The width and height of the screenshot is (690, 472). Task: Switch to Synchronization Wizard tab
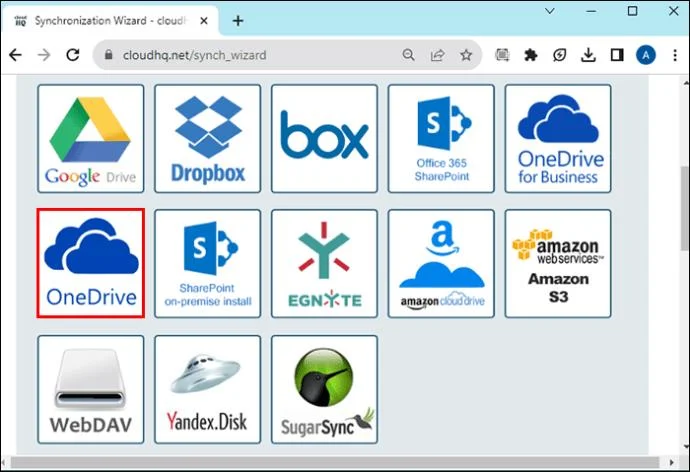click(x=109, y=21)
